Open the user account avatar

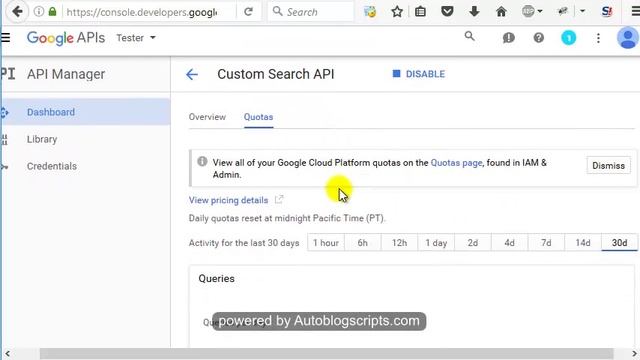[x=628, y=38]
